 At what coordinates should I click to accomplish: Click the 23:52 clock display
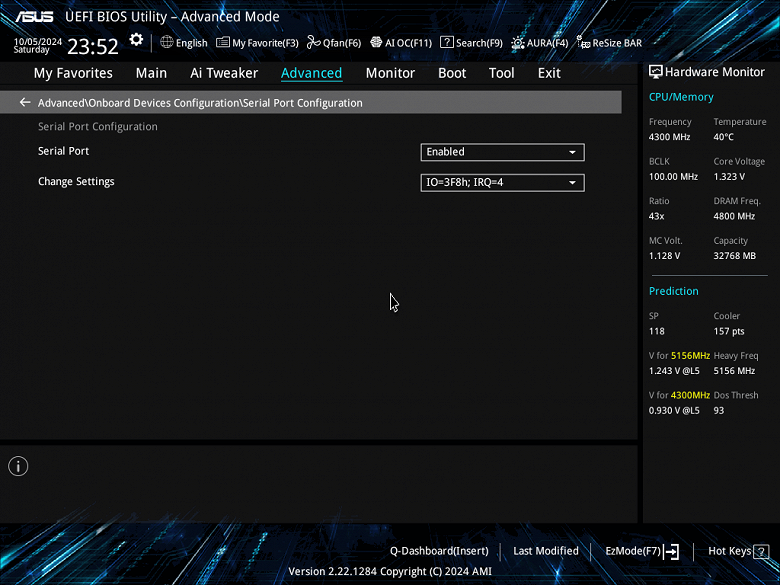click(x=93, y=47)
